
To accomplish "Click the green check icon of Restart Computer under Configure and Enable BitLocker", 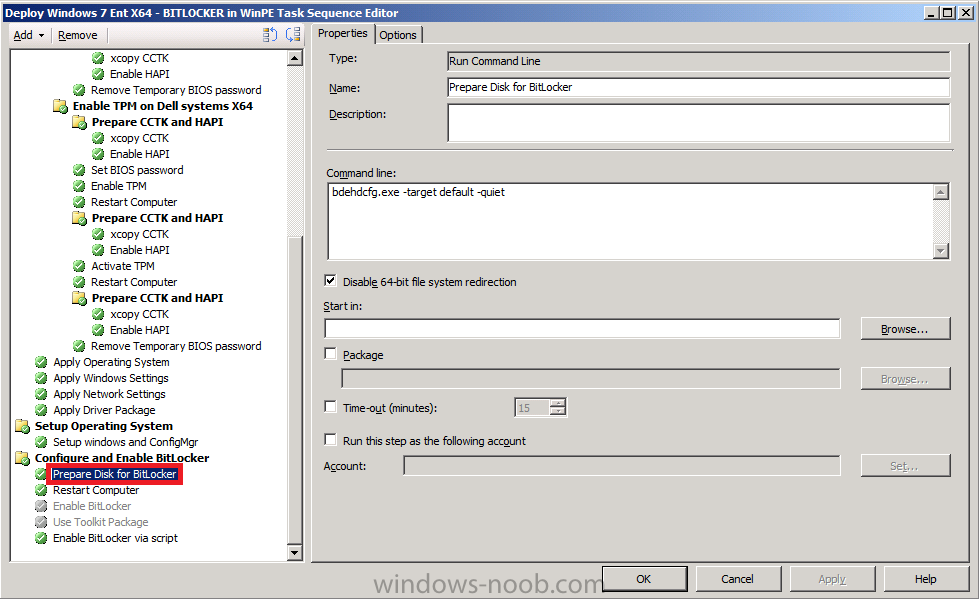I will click(x=41, y=490).
